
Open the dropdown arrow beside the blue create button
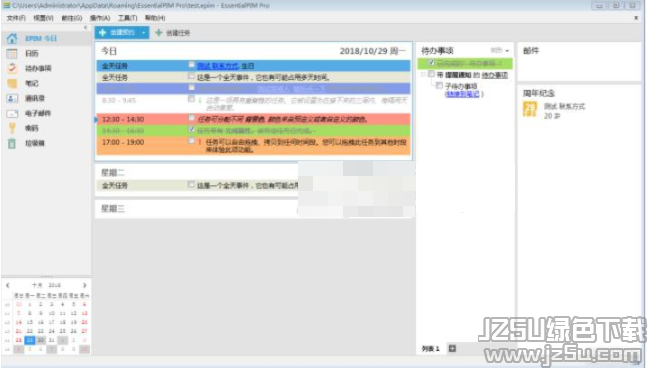tap(143, 33)
